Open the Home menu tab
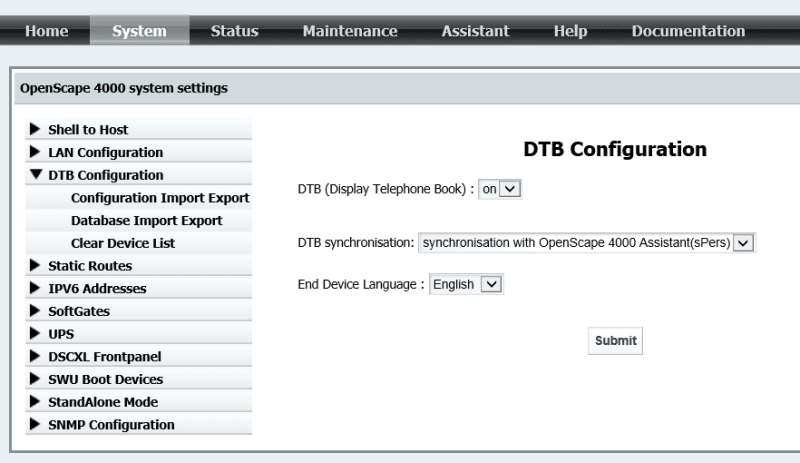 point(46,31)
